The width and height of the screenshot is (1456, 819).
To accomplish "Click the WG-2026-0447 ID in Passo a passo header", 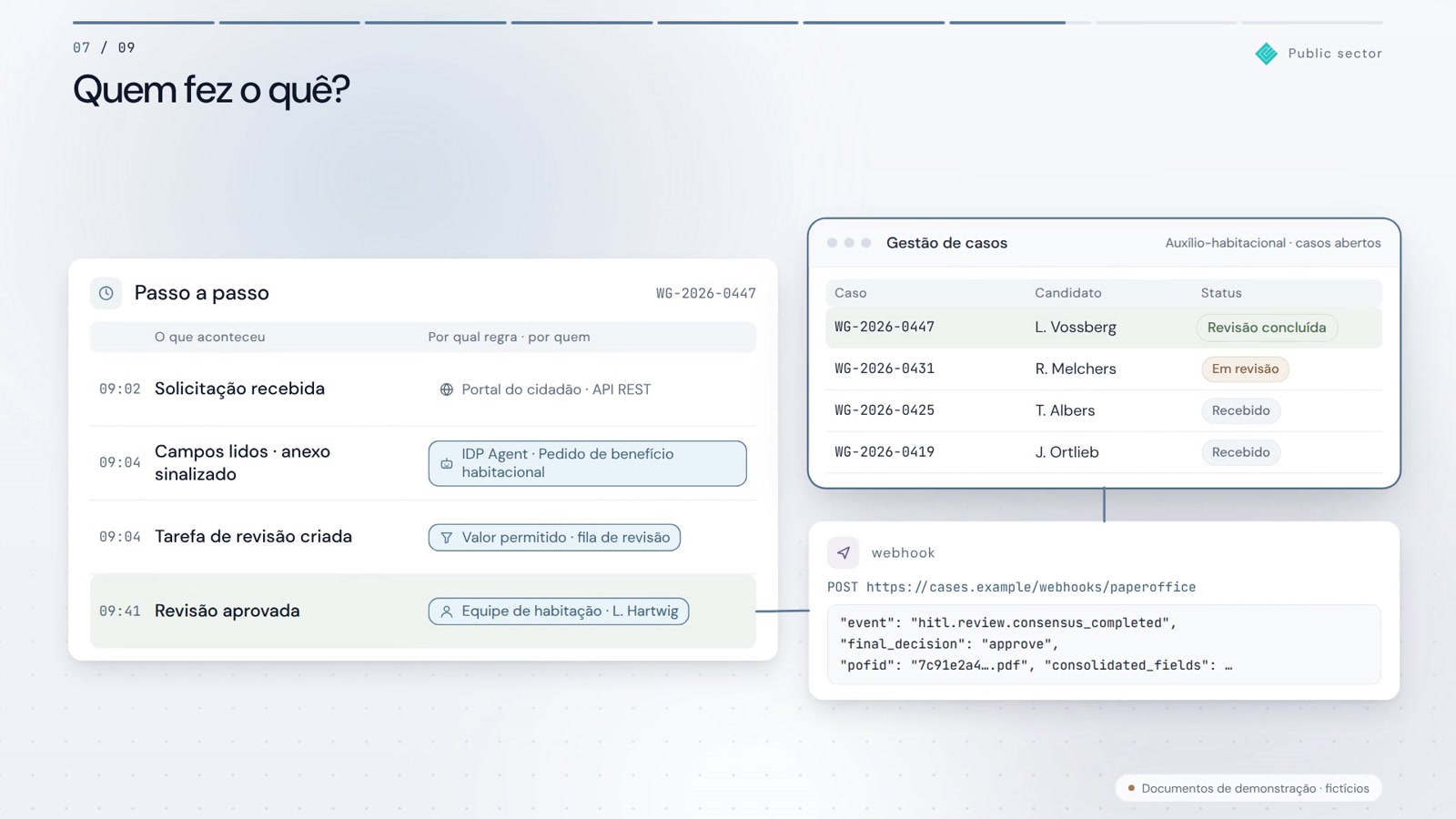I will point(706,293).
